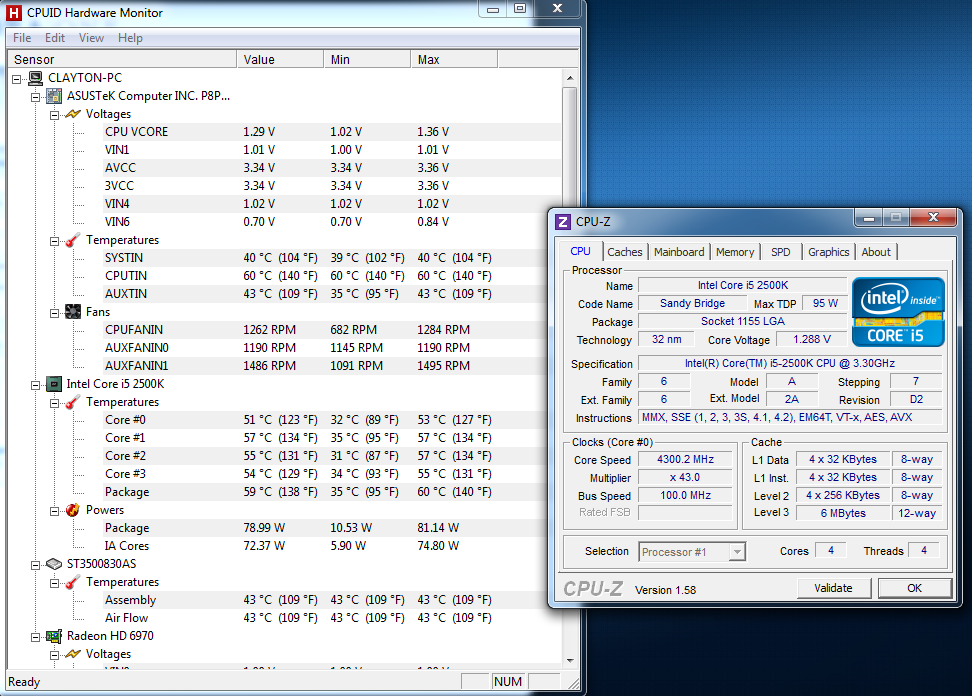The width and height of the screenshot is (973, 696).
Task: Click the Validate button in CPU-Z
Action: tap(833, 588)
